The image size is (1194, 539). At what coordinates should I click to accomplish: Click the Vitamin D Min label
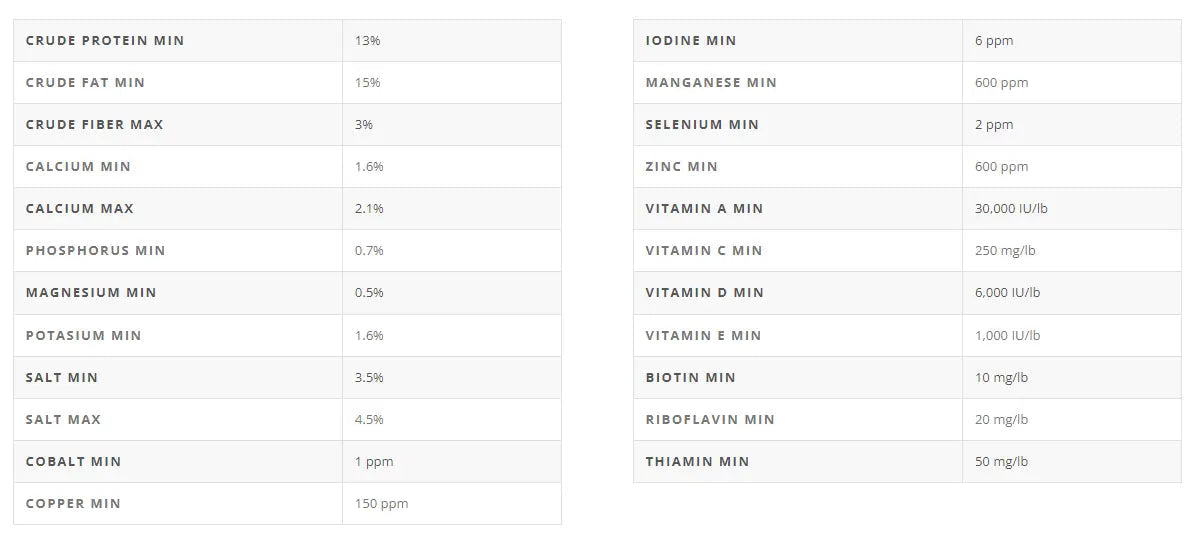coord(704,293)
